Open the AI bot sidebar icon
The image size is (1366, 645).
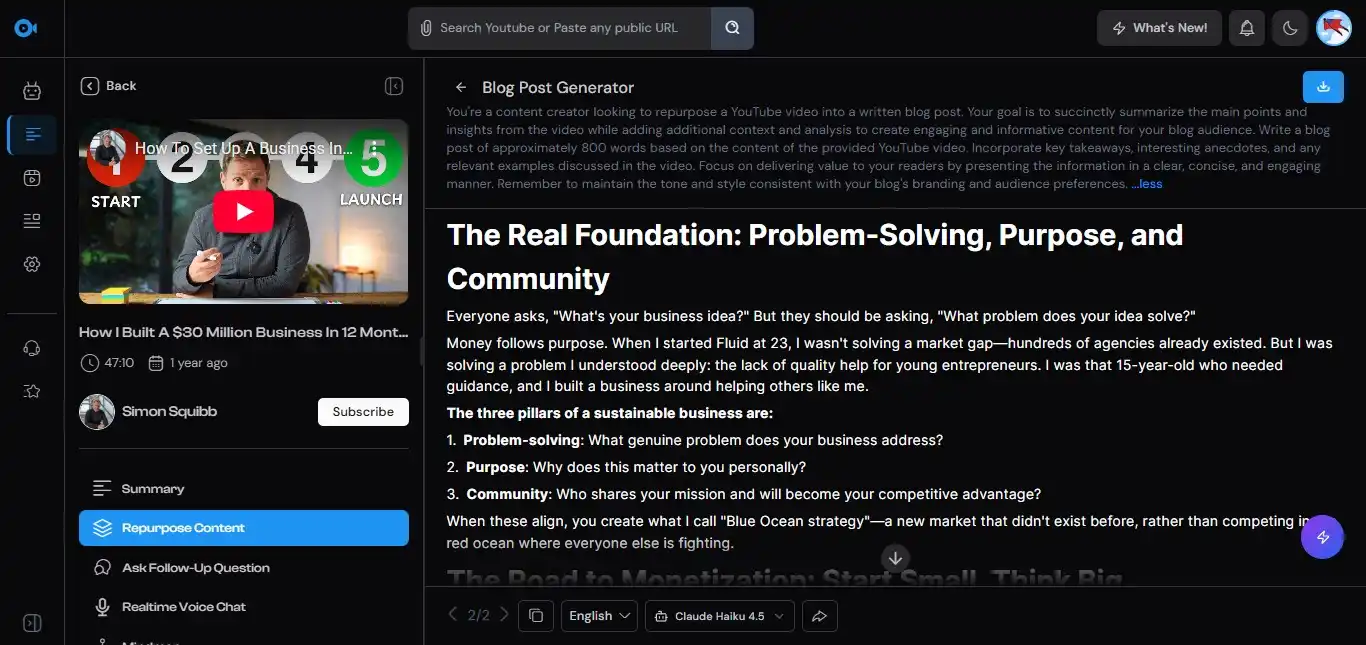pyautogui.click(x=32, y=91)
